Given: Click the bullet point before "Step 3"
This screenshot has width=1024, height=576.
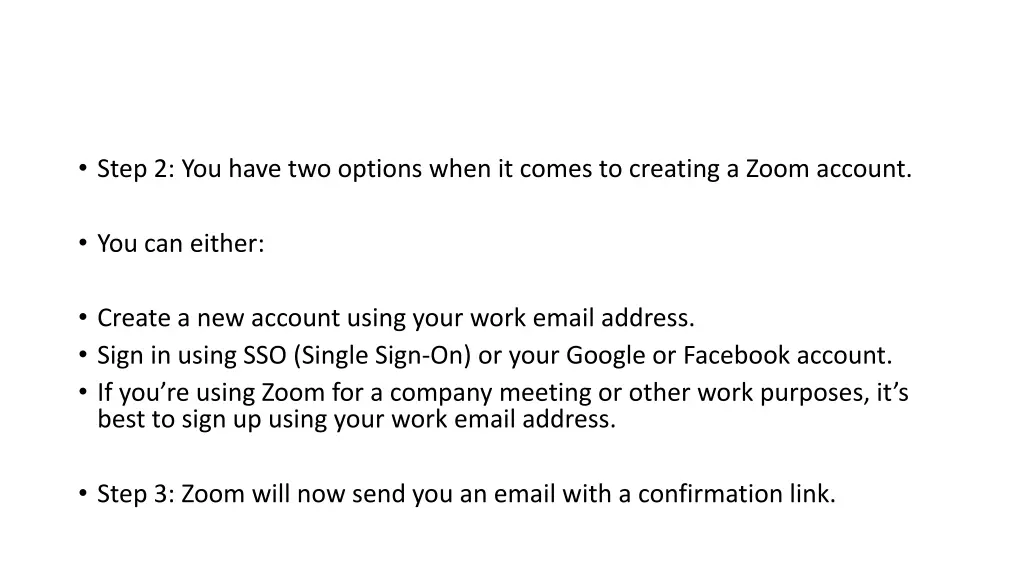Looking at the screenshot, I should pyautogui.click(x=81, y=494).
